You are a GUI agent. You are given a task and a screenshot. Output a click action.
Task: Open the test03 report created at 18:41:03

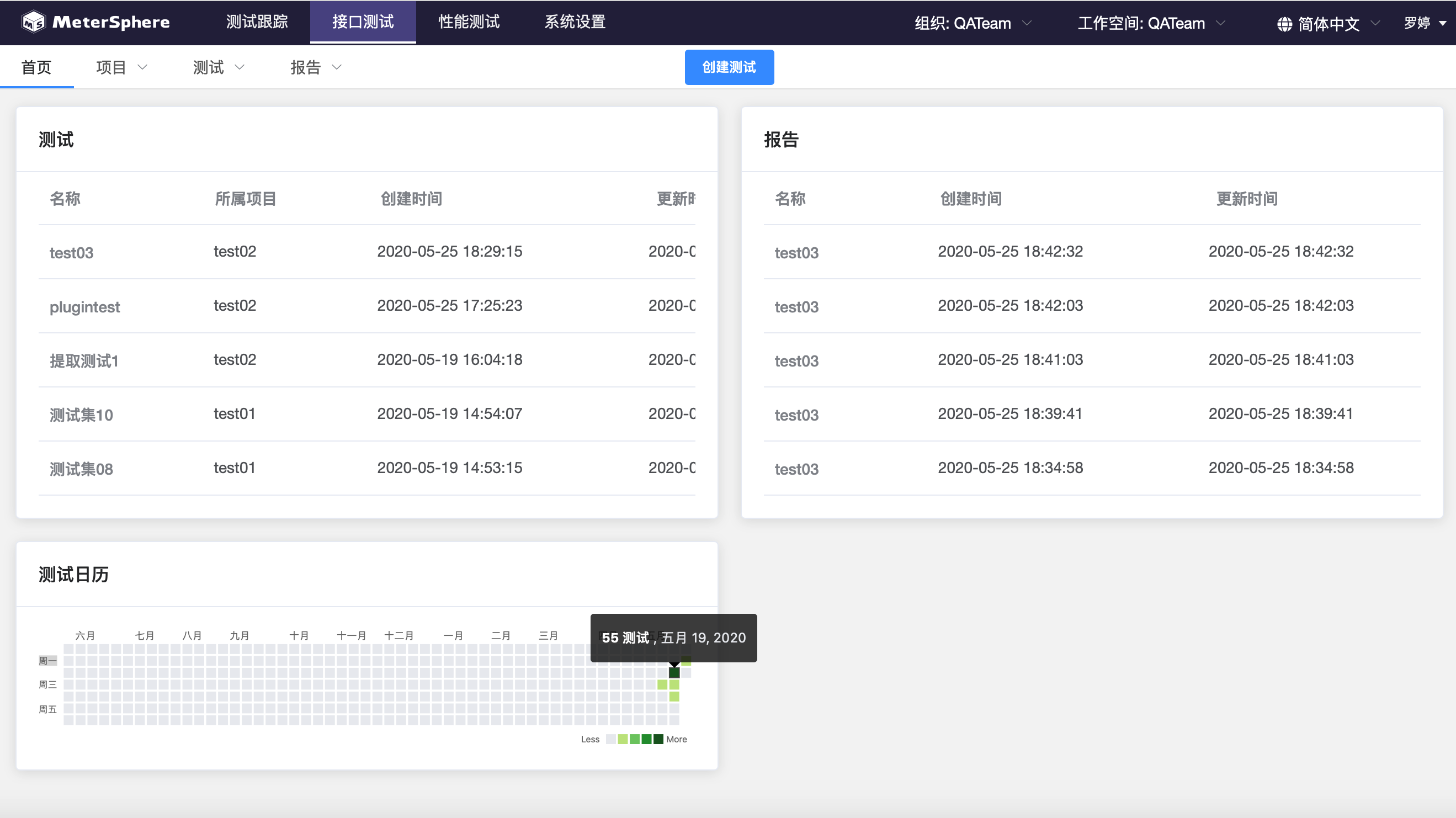tap(796, 361)
